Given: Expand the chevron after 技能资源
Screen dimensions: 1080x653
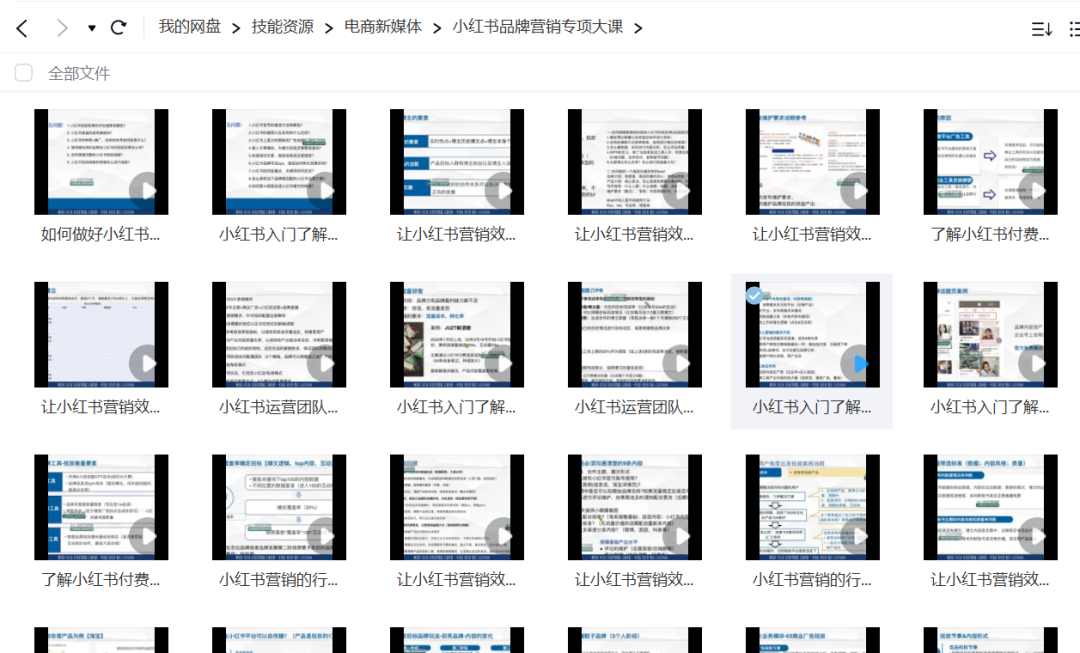Looking at the screenshot, I should (x=329, y=28).
